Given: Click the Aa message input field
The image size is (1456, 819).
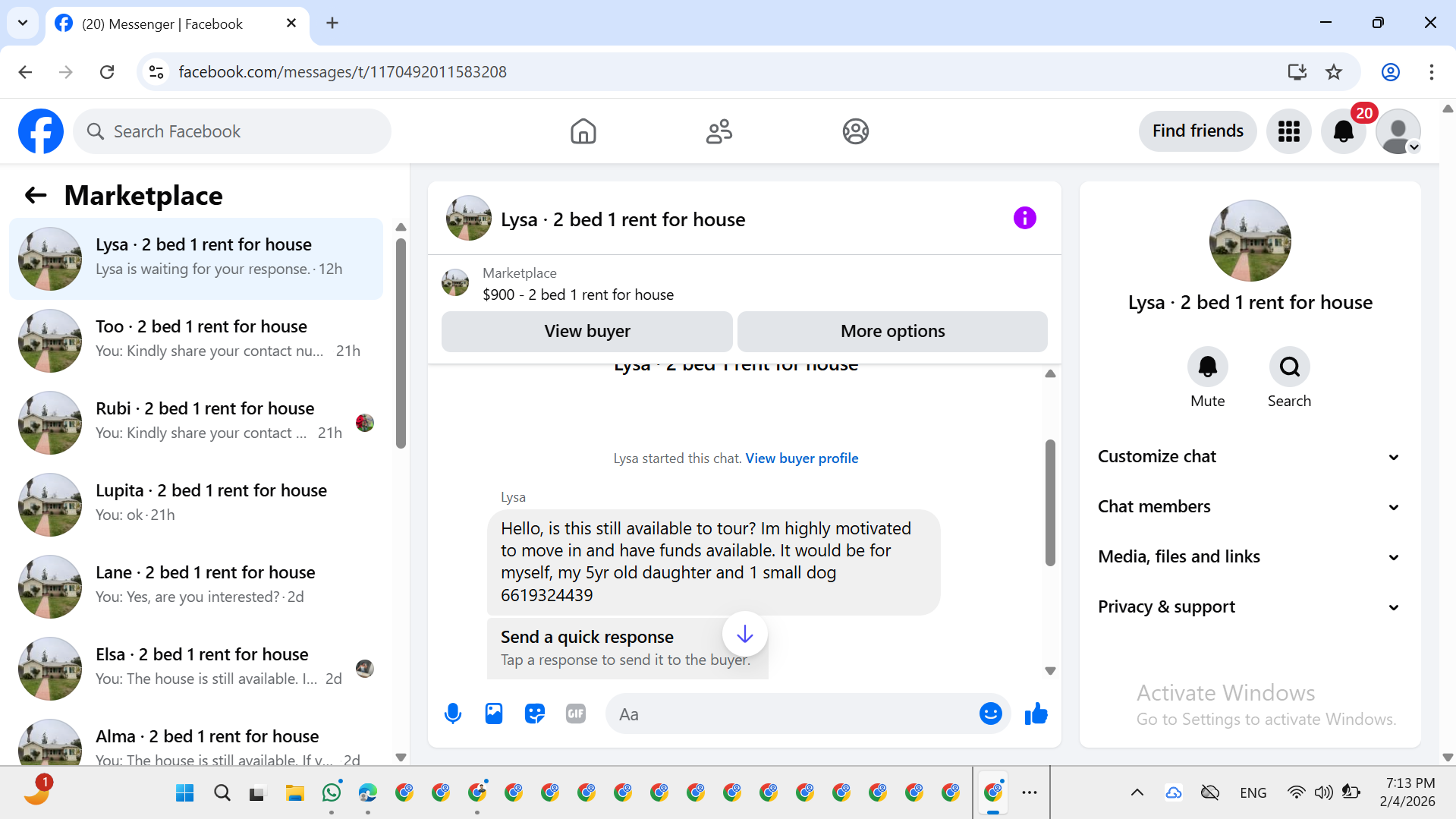Looking at the screenshot, I should (793, 714).
